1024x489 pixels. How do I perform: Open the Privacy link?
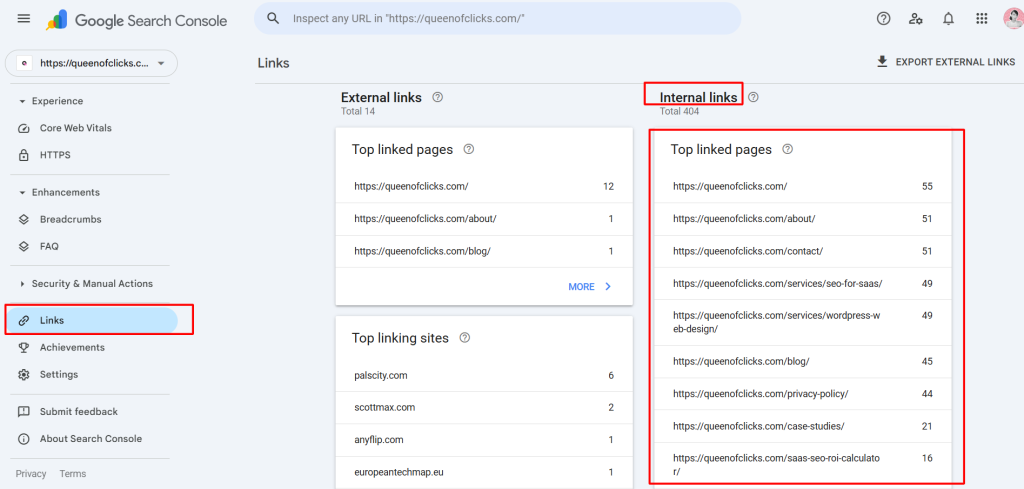[x=31, y=474]
